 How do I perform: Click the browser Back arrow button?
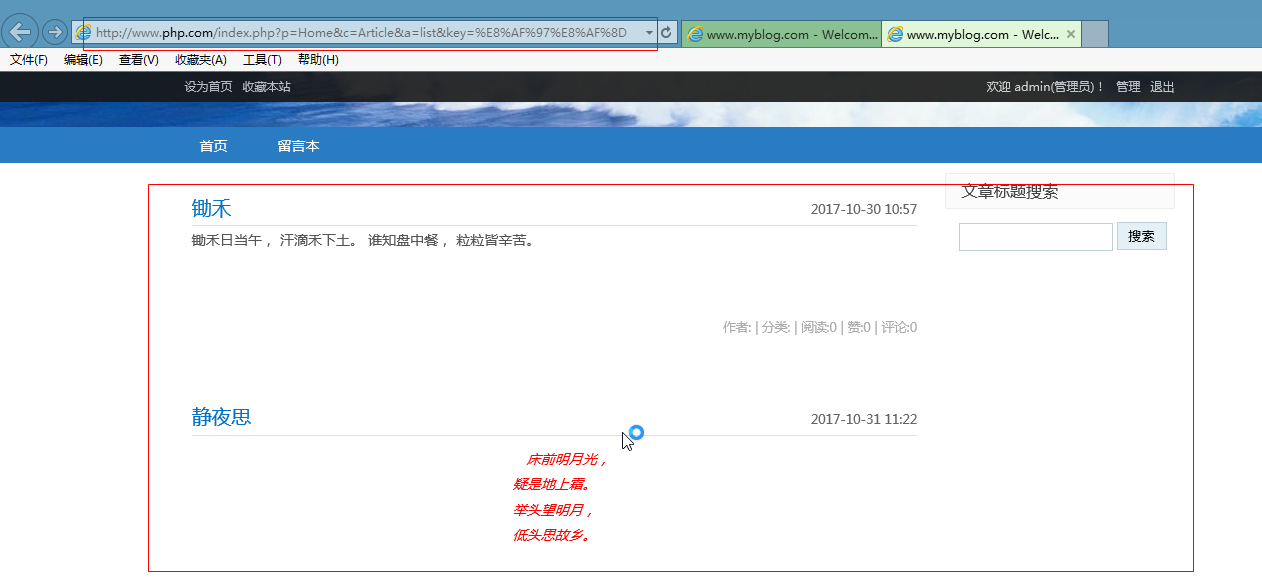(21, 32)
